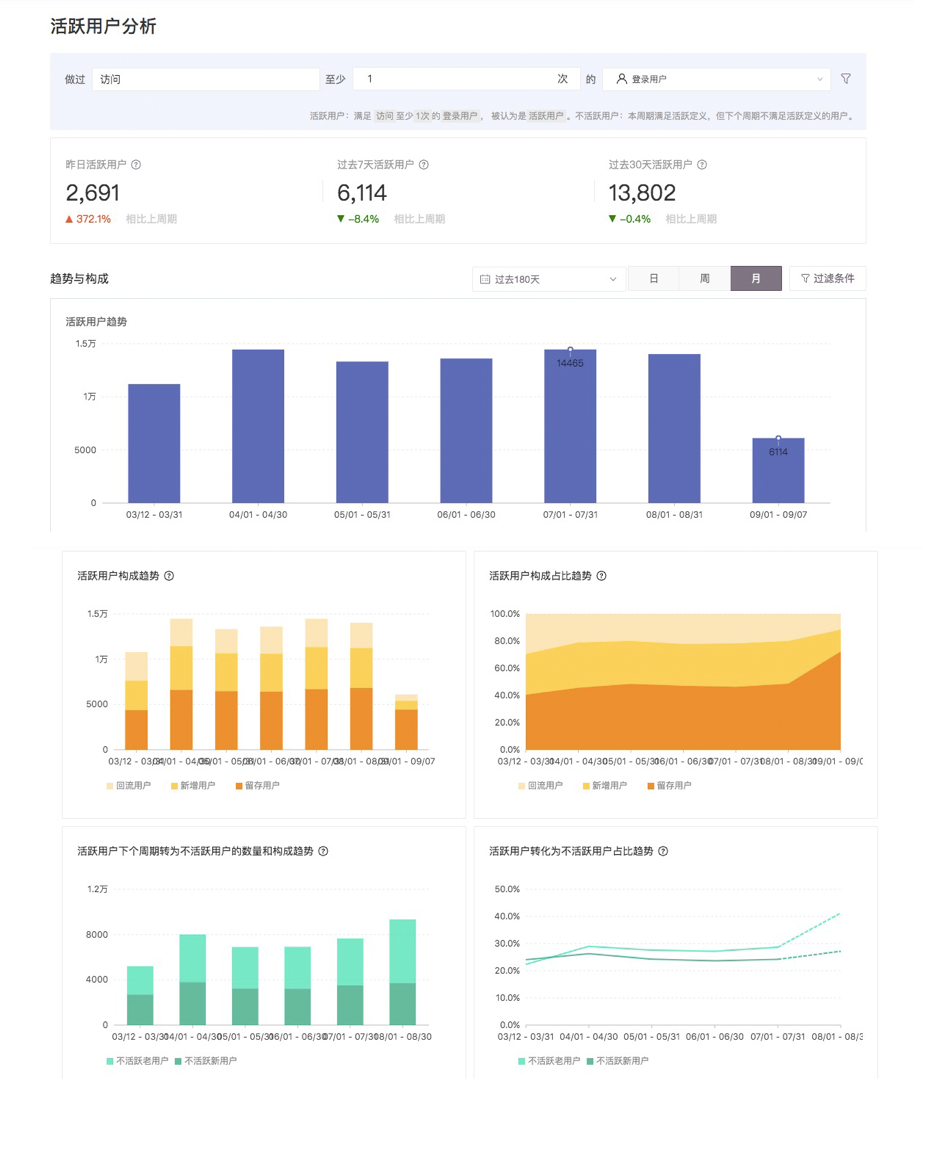Image resolution: width=939 pixels, height=1175 pixels.
Task: Click the filter funnel icon beside 登录用户
Action: click(x=846, y=79)
